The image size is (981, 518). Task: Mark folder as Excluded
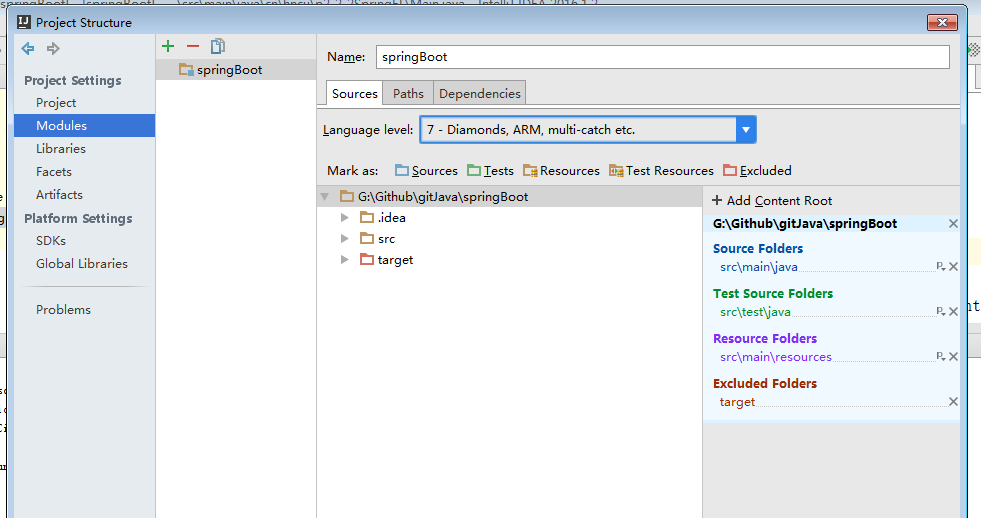tap(757, 171)
